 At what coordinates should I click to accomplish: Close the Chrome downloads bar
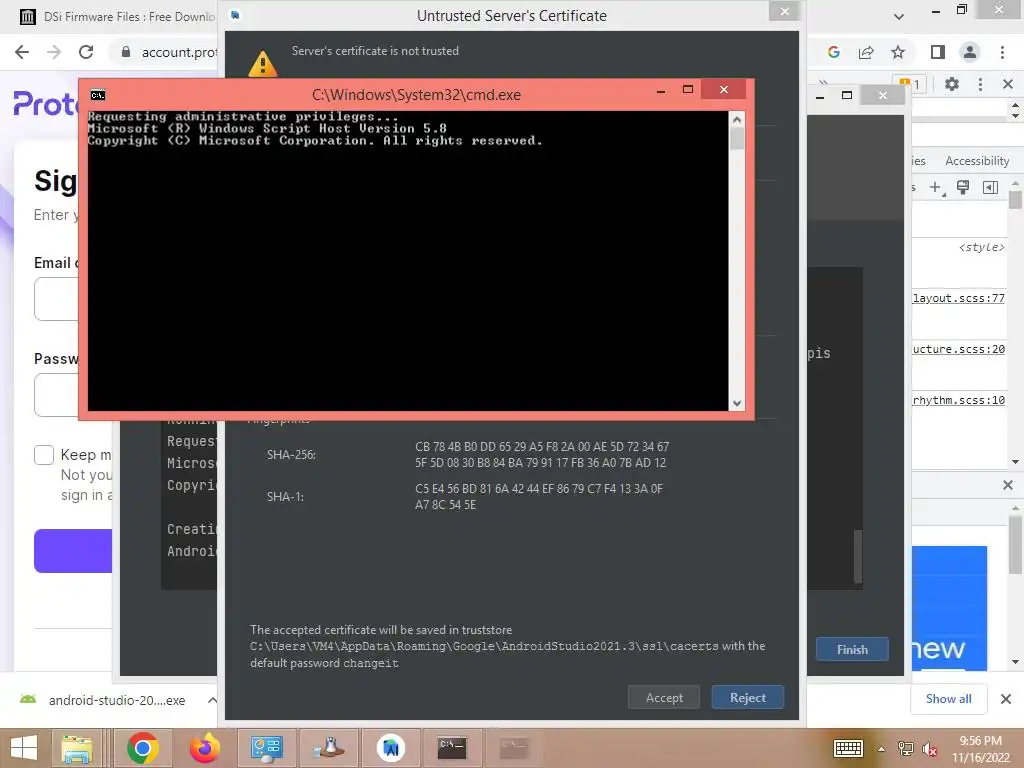pyautogui.click(x=1006, y=699)
